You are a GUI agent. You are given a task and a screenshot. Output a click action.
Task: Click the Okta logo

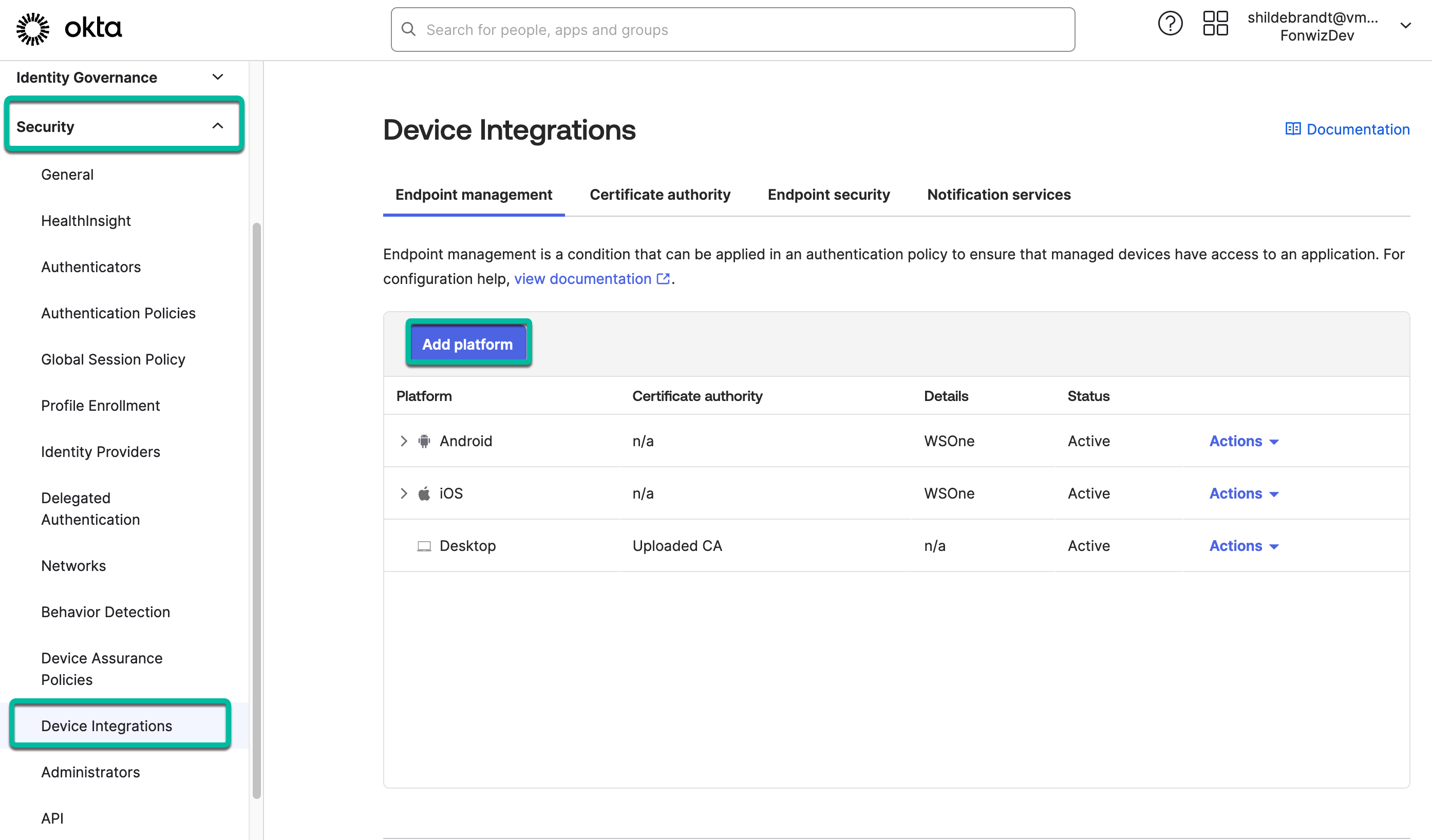coord(69,28)
